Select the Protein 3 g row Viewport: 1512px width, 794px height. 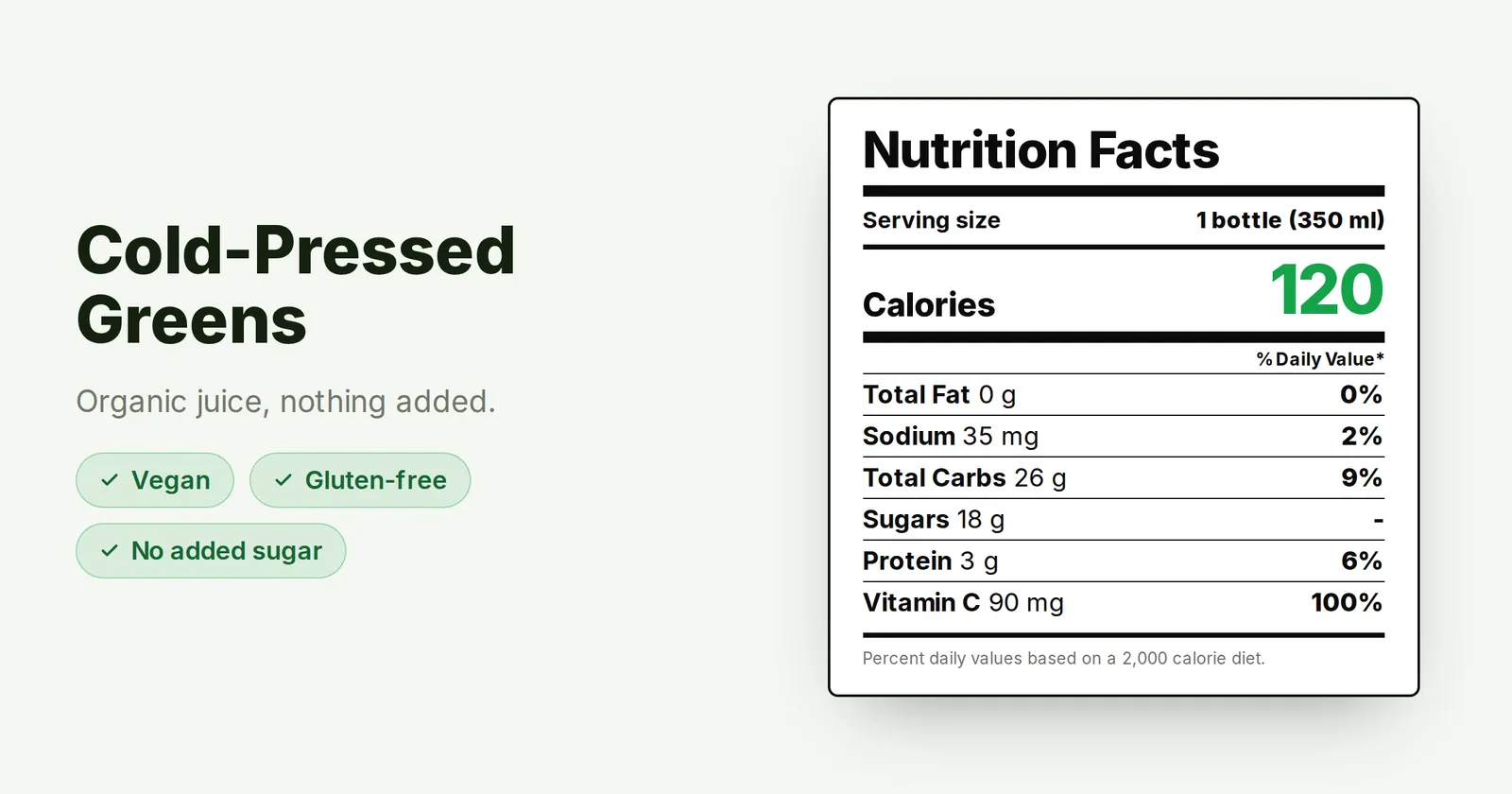click(1124, 561)
